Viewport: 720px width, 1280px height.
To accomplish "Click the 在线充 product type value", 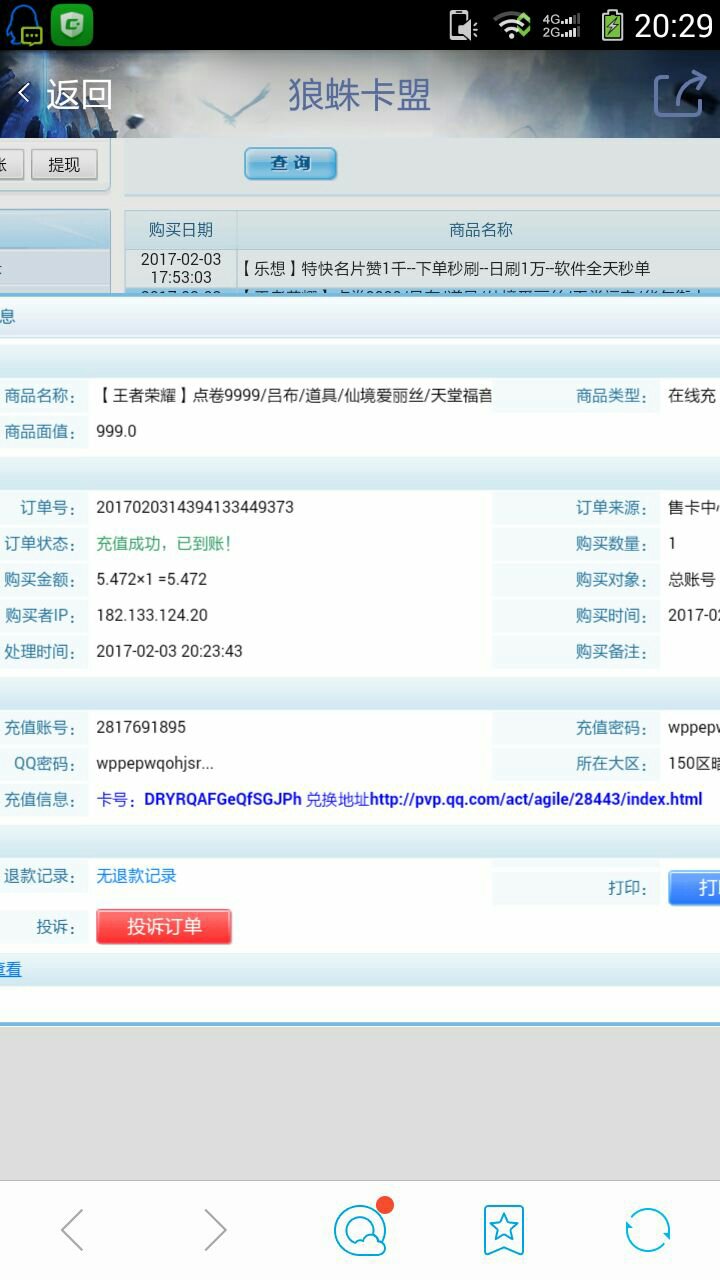I will click(692, 396).
